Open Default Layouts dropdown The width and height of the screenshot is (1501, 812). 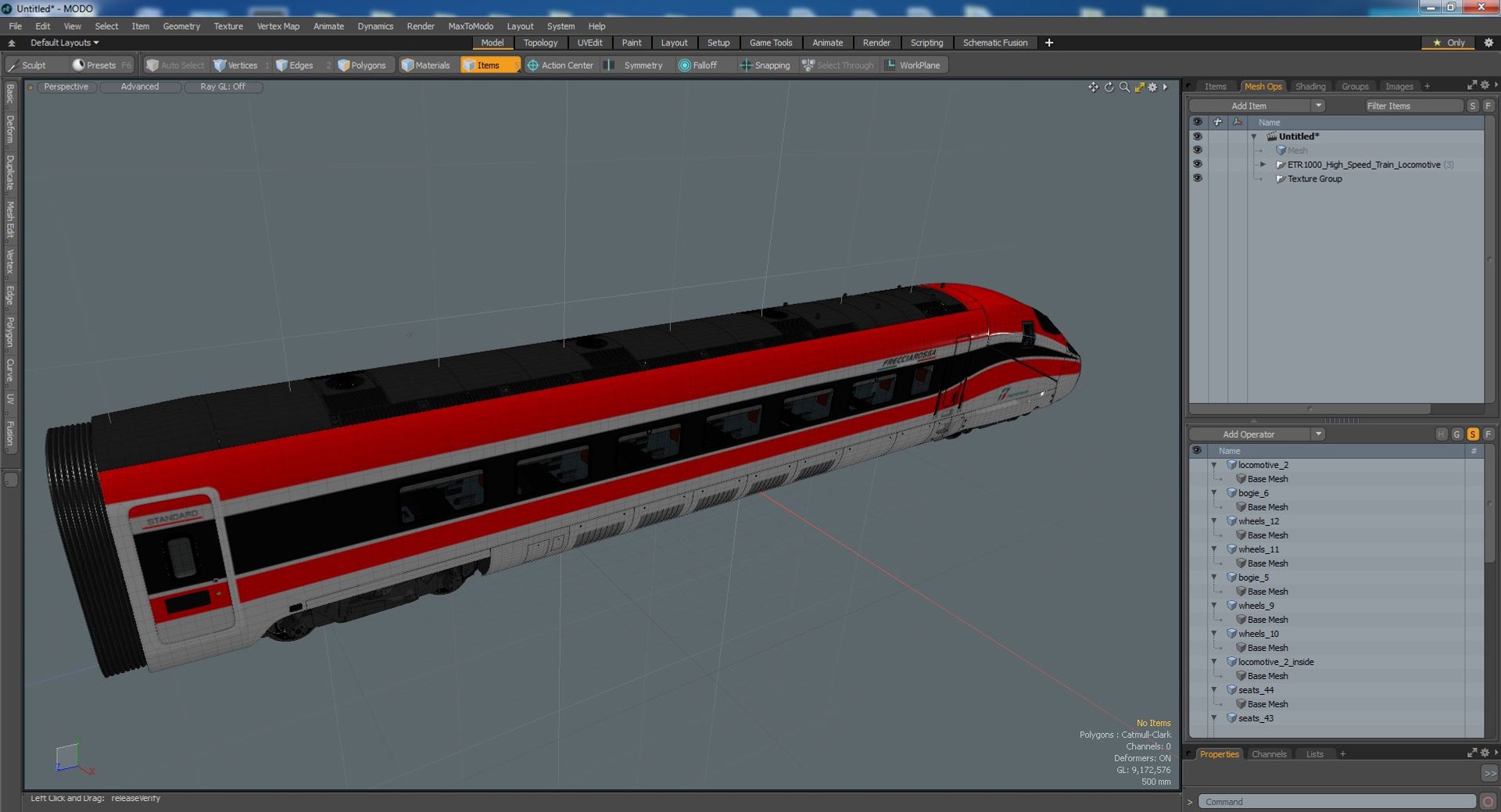(64, 43)
